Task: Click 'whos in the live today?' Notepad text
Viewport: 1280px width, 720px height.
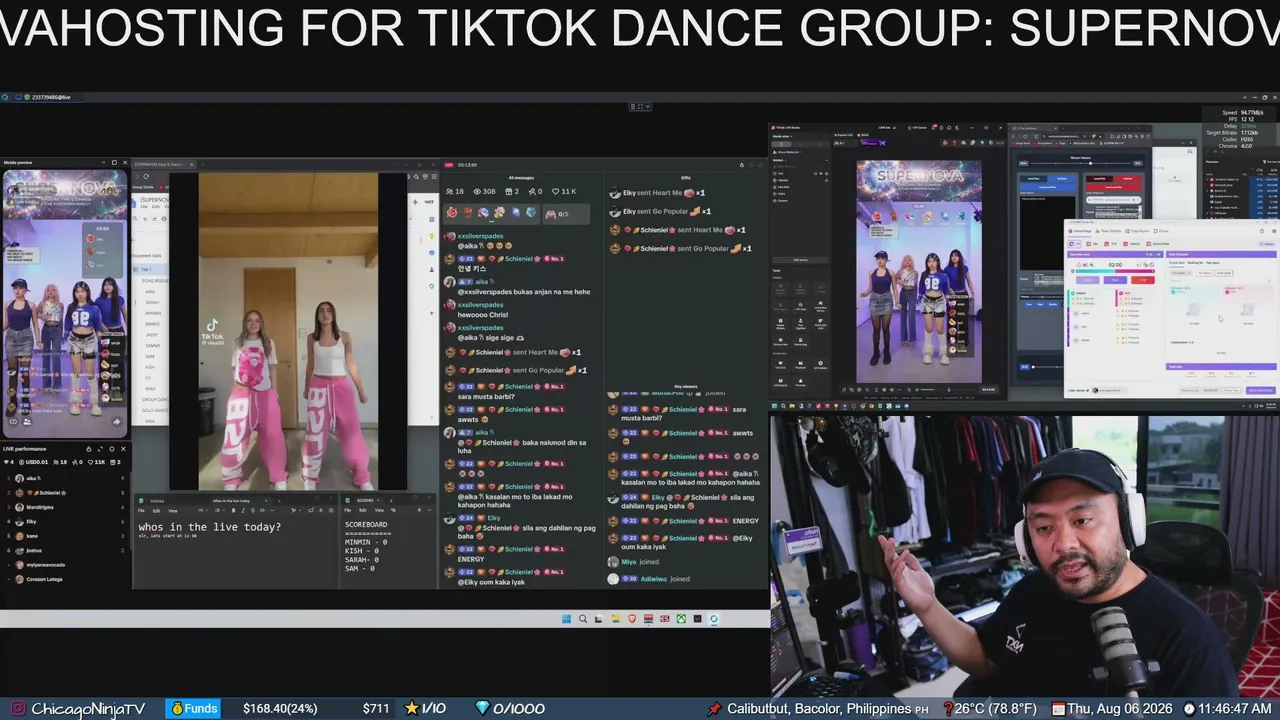Action: tap(210, 527)
